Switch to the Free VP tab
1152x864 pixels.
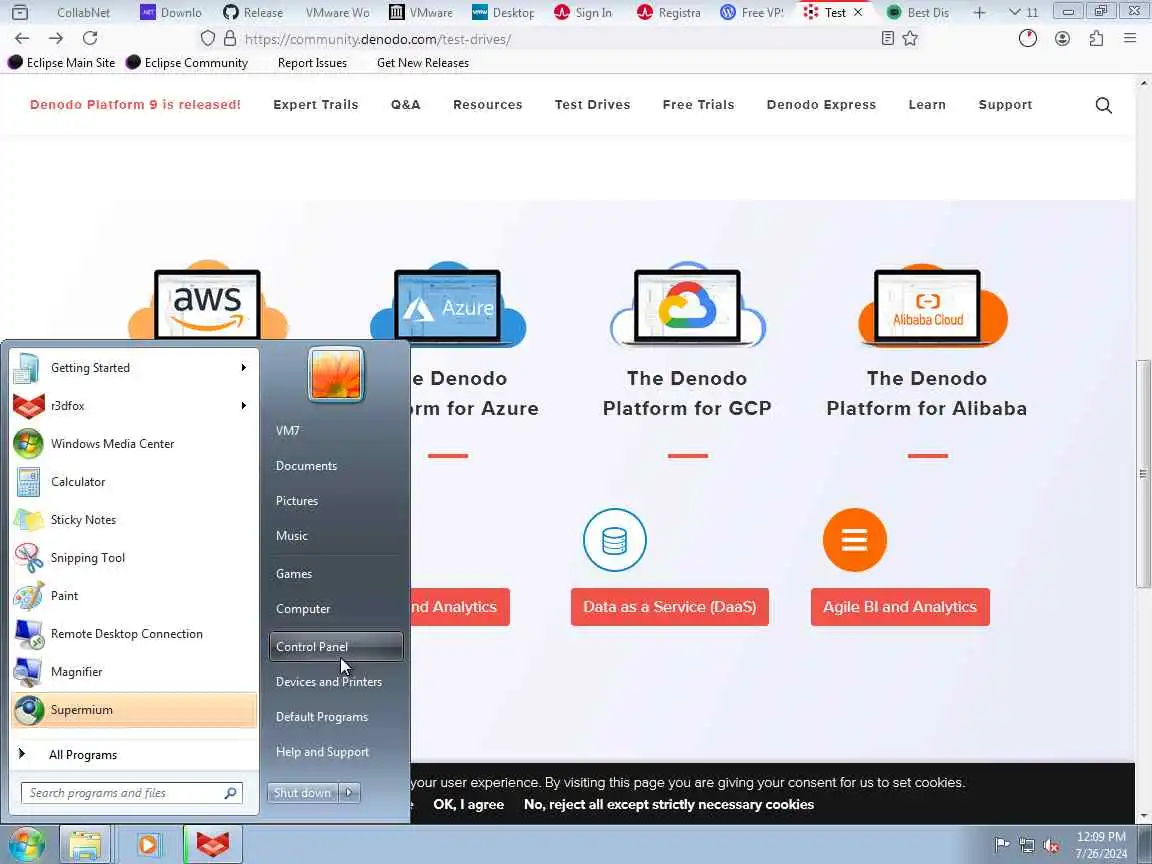pos(752,12)
